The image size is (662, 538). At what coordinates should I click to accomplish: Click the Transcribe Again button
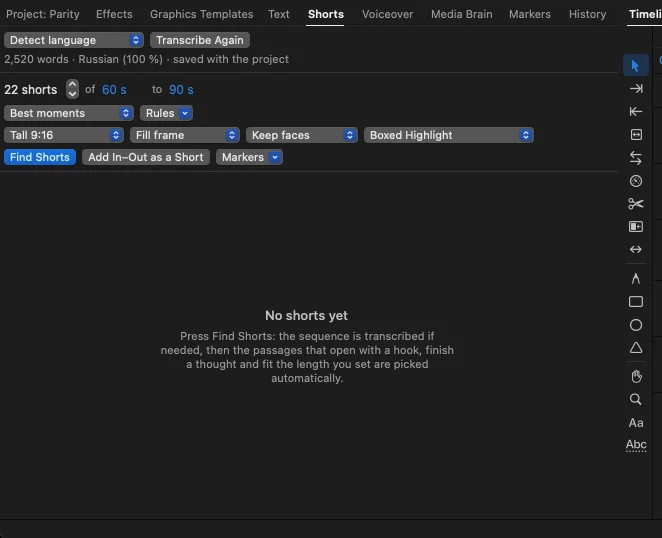pyautogui.click(x=200, y=40)
